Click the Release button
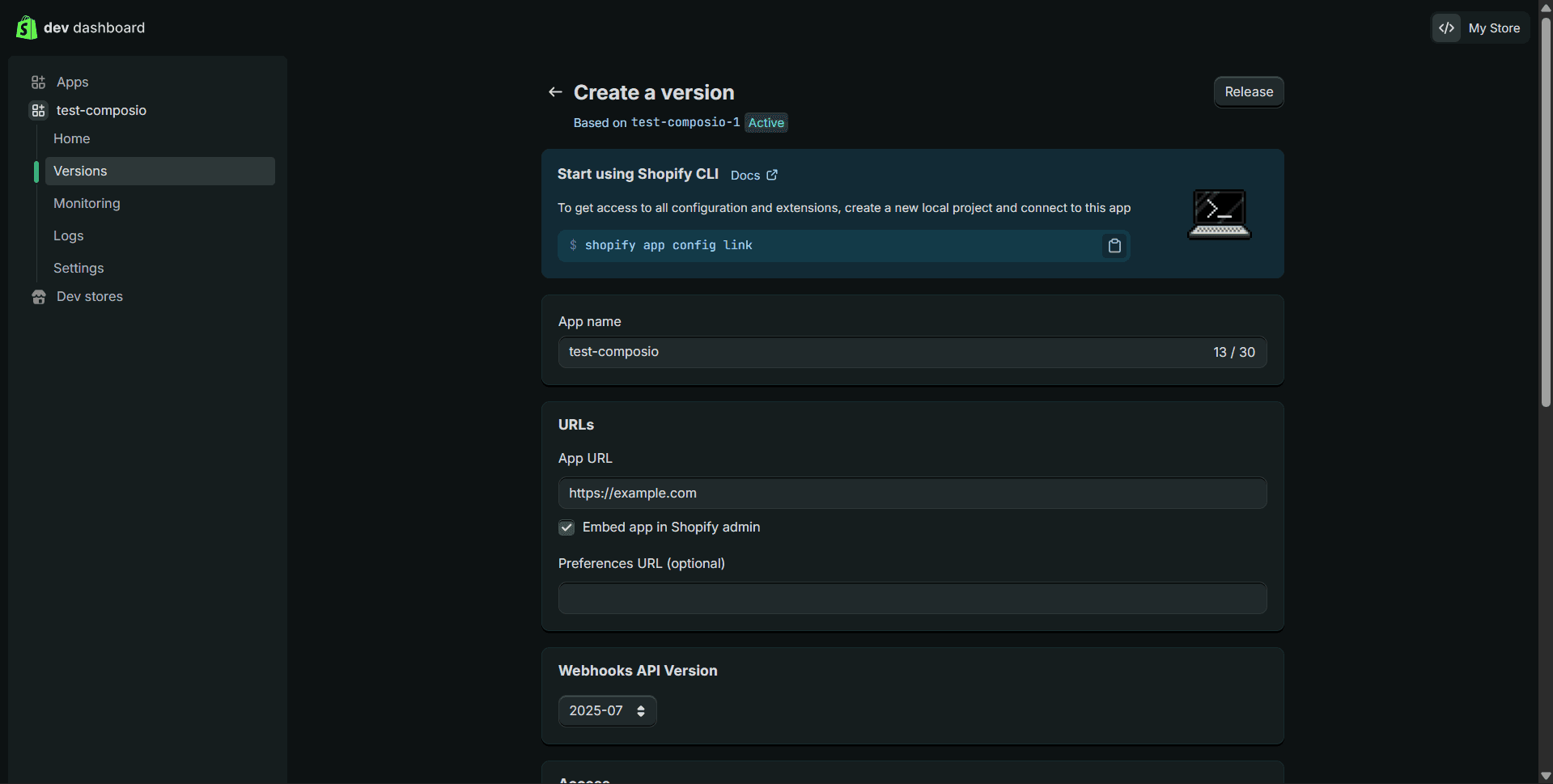1553x784 pixels. pos(1249,91)
